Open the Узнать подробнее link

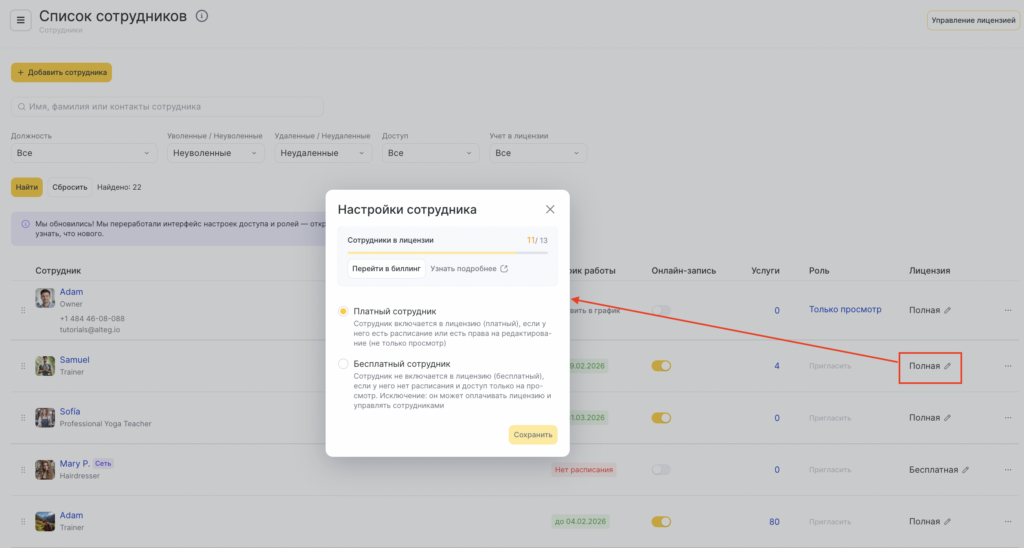click(469, 268)
